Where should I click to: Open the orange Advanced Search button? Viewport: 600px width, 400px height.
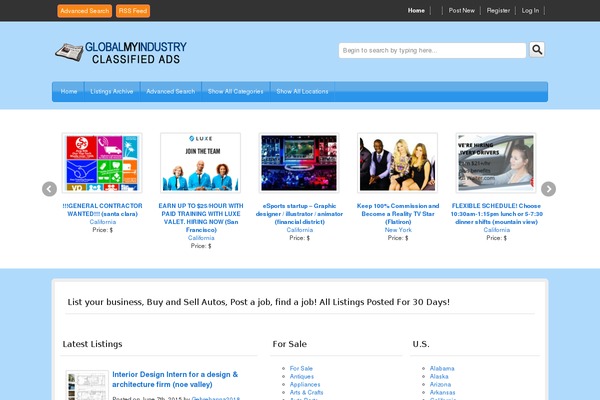tap(85, 11)
